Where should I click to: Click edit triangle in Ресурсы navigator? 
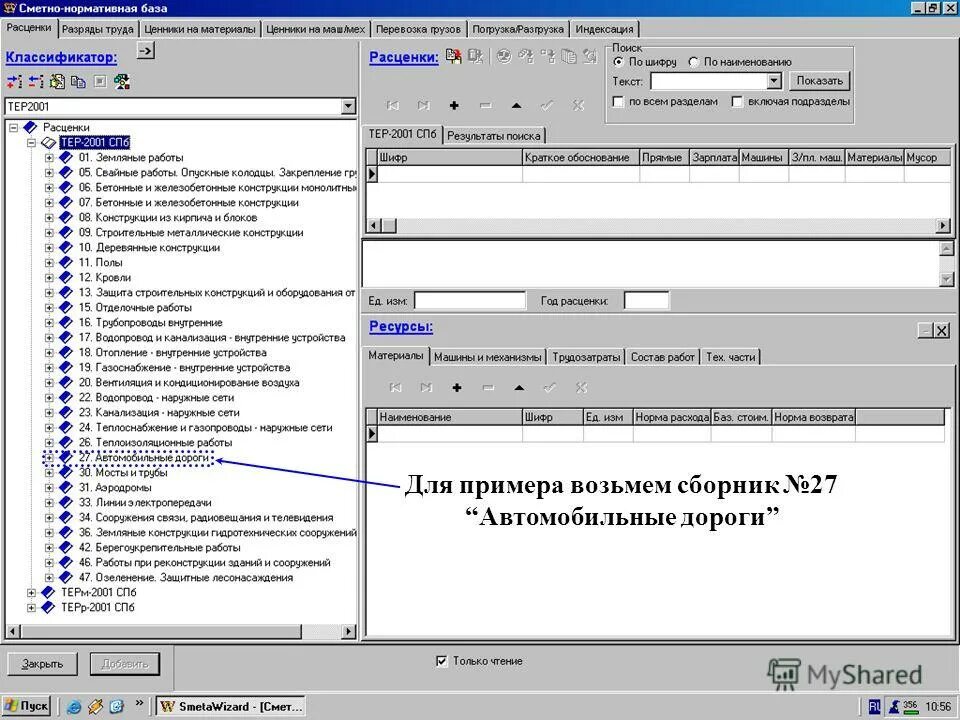[x=519, y=388]
